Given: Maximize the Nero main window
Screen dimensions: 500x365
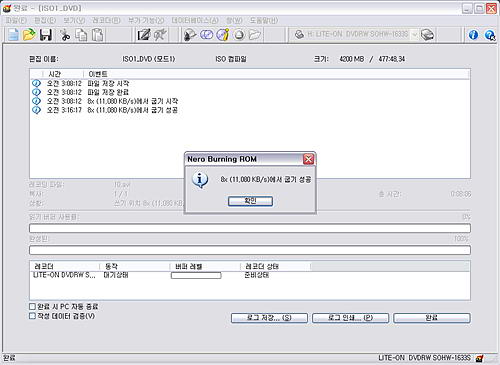Looking at the screenshot, I should click(x=479, y=8).
